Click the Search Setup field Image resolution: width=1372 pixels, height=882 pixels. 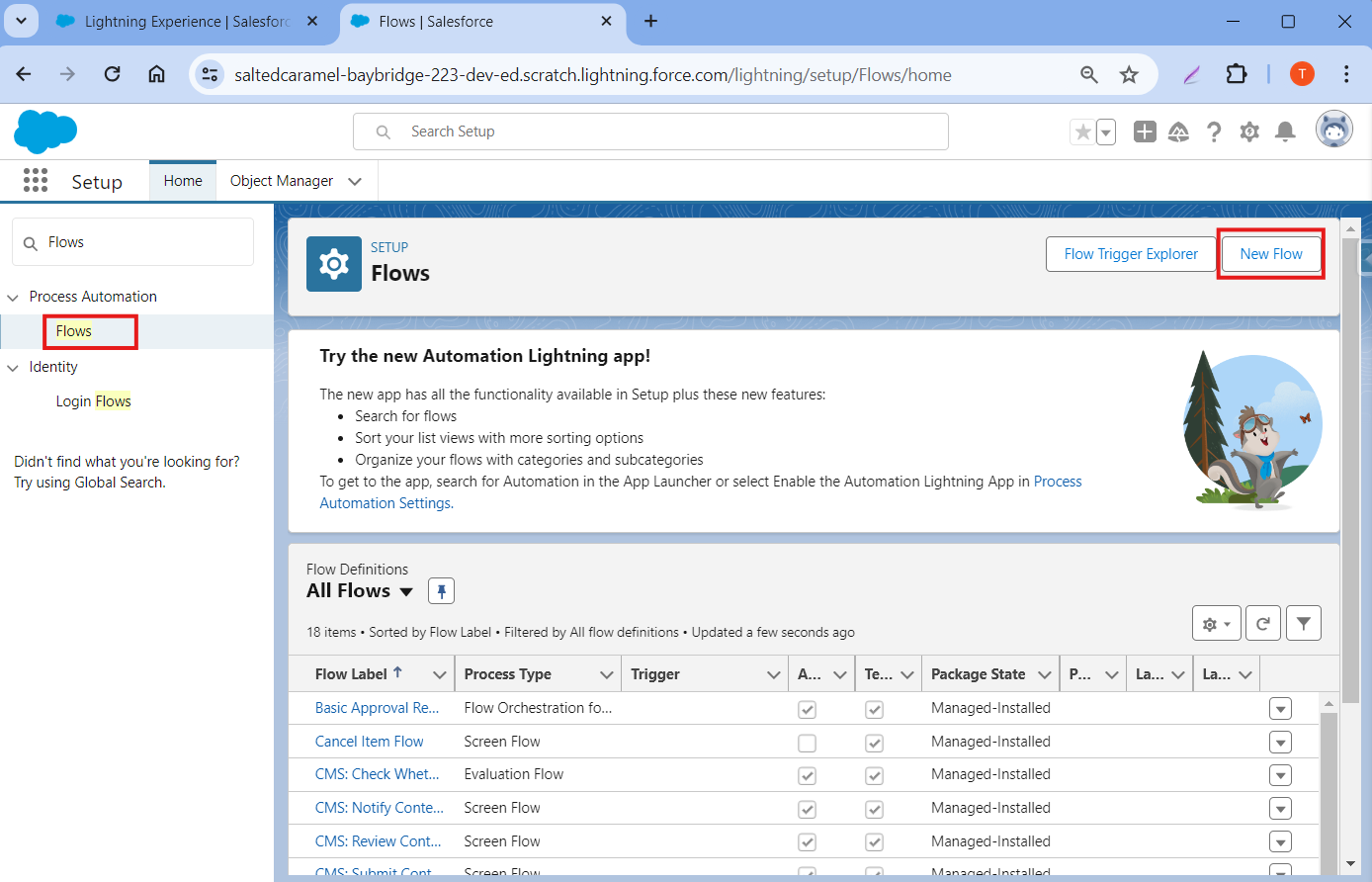(650, 132)
